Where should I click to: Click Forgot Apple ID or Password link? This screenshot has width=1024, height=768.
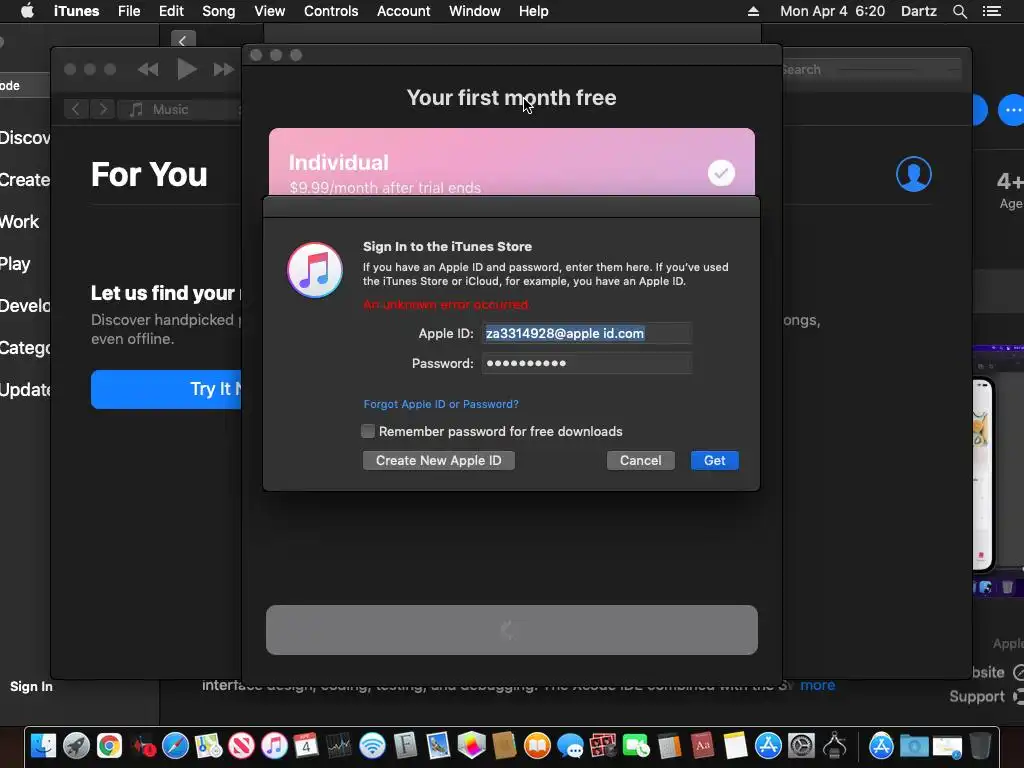(441, 404)
